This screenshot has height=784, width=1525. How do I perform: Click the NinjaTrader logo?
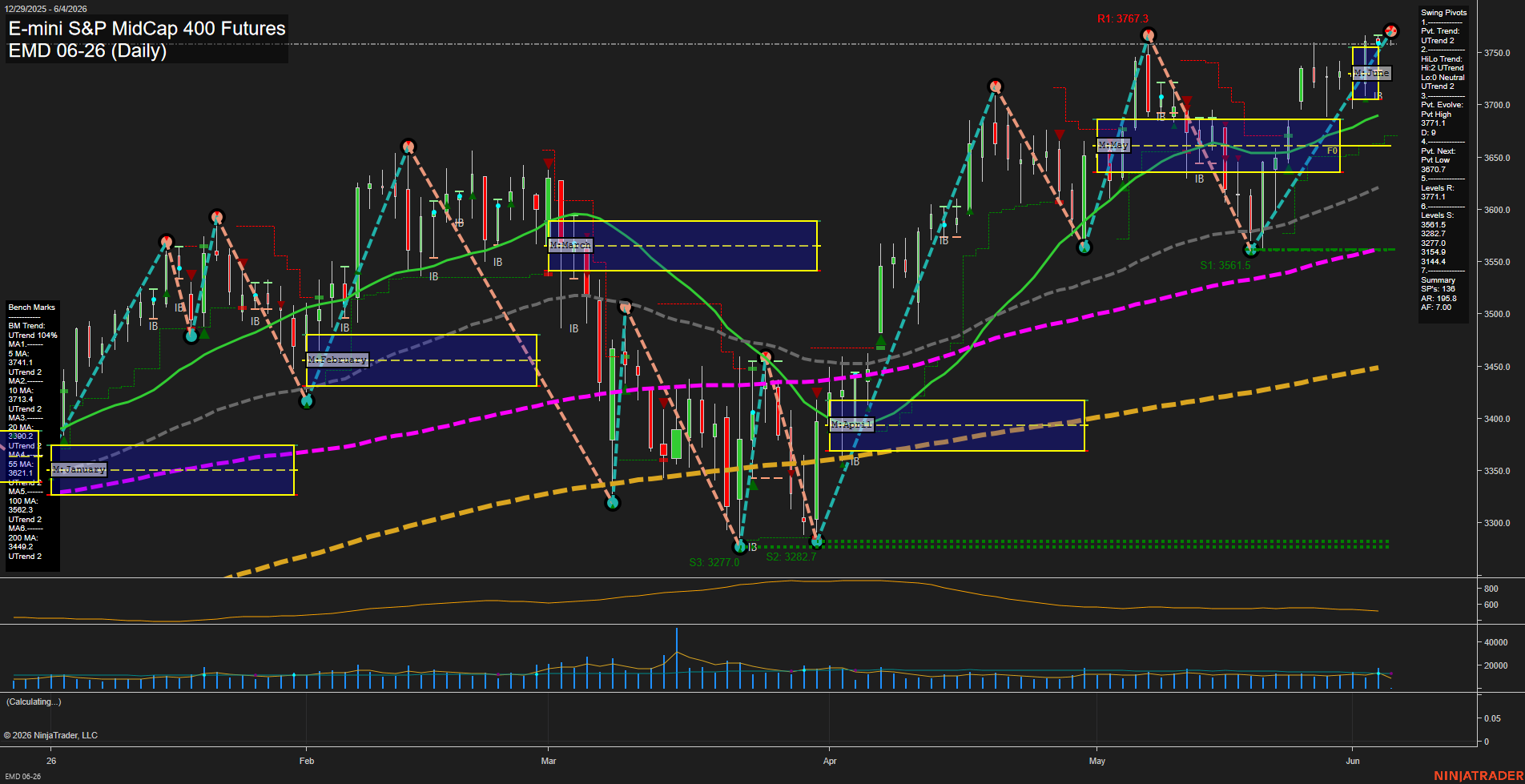(1478, 775)
